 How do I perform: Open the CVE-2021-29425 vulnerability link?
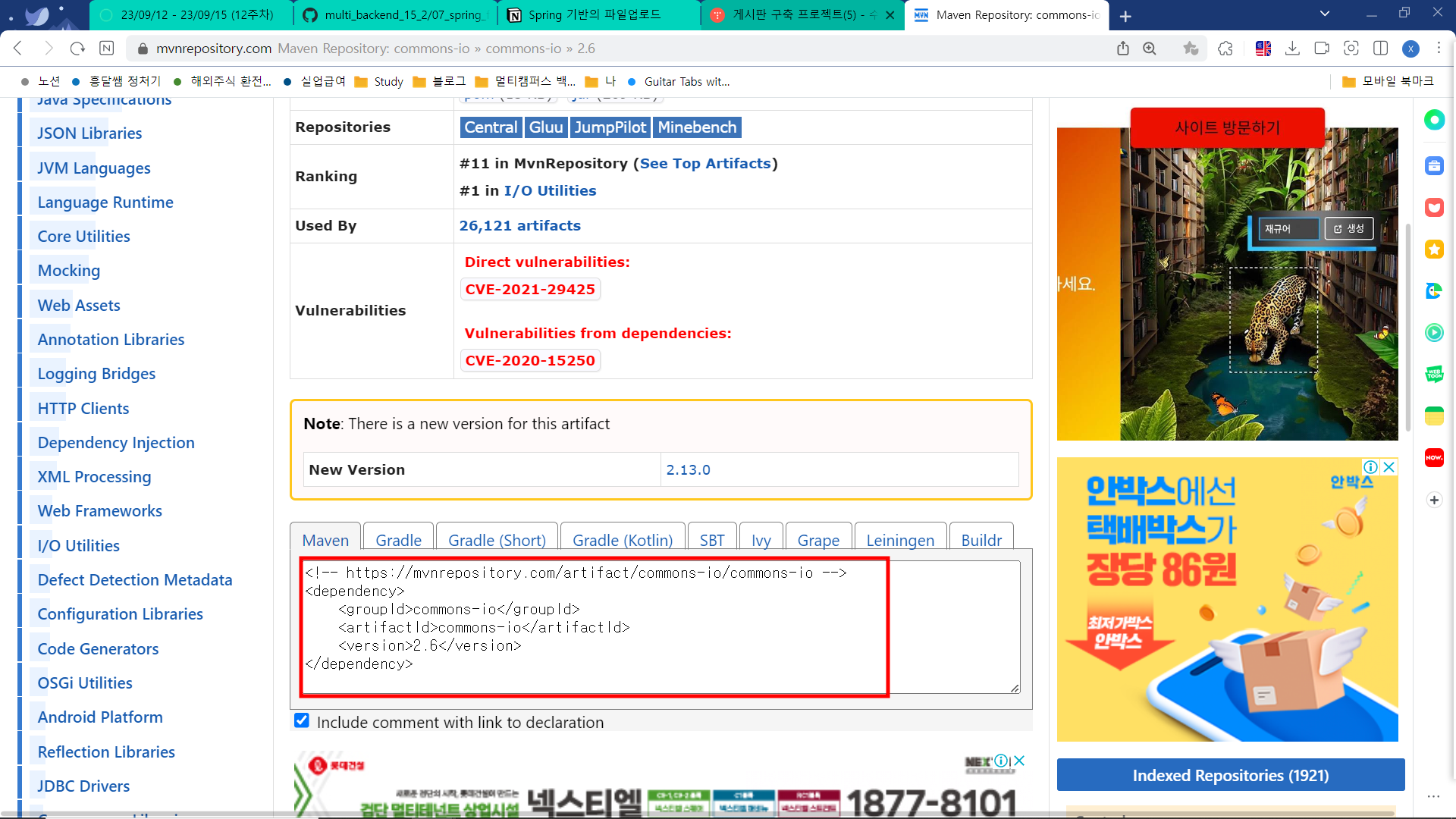coord(529,289)
